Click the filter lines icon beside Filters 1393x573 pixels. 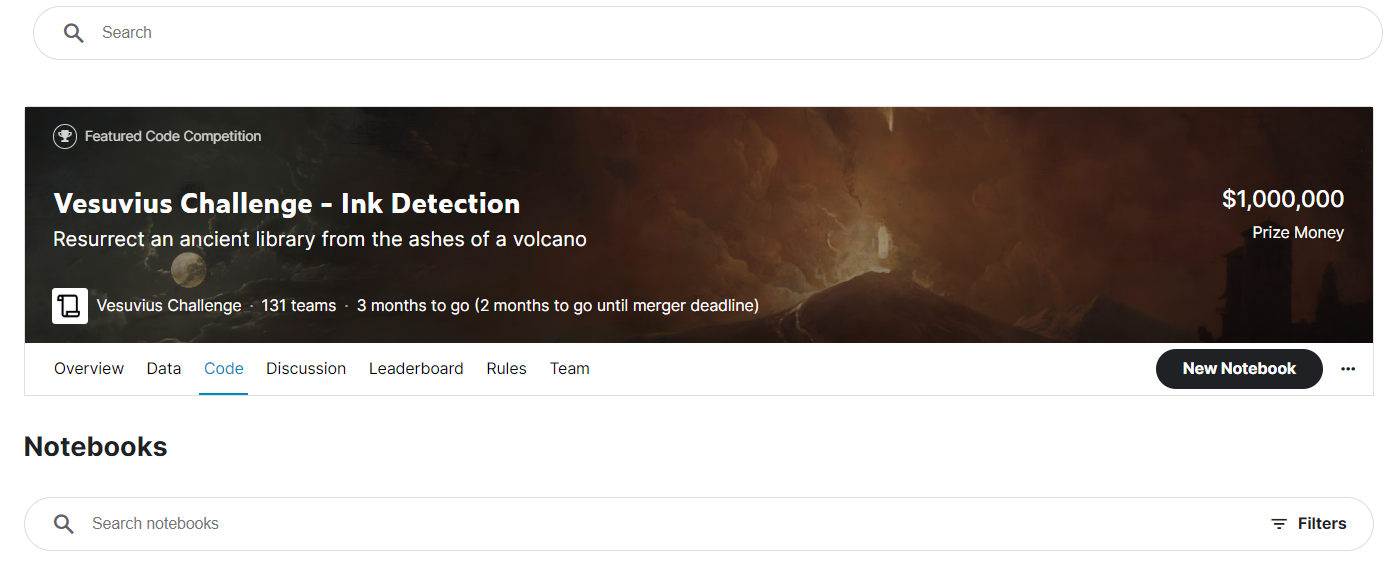pos(1279,524)
